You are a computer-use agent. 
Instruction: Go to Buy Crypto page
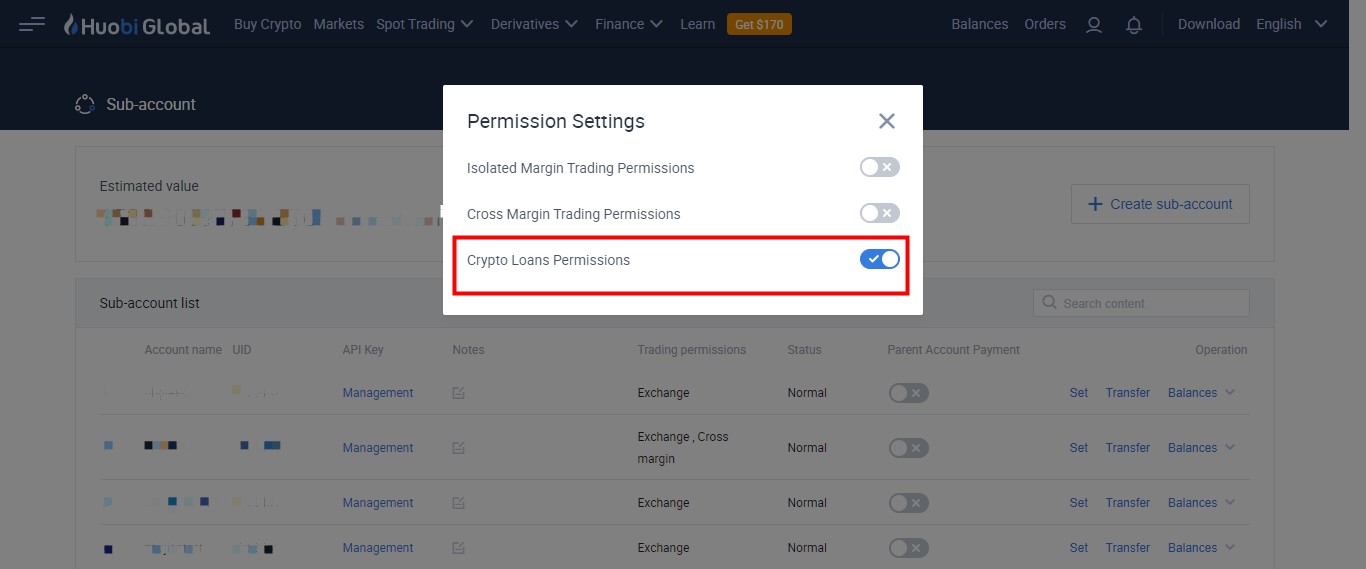[x=267, y=24]
